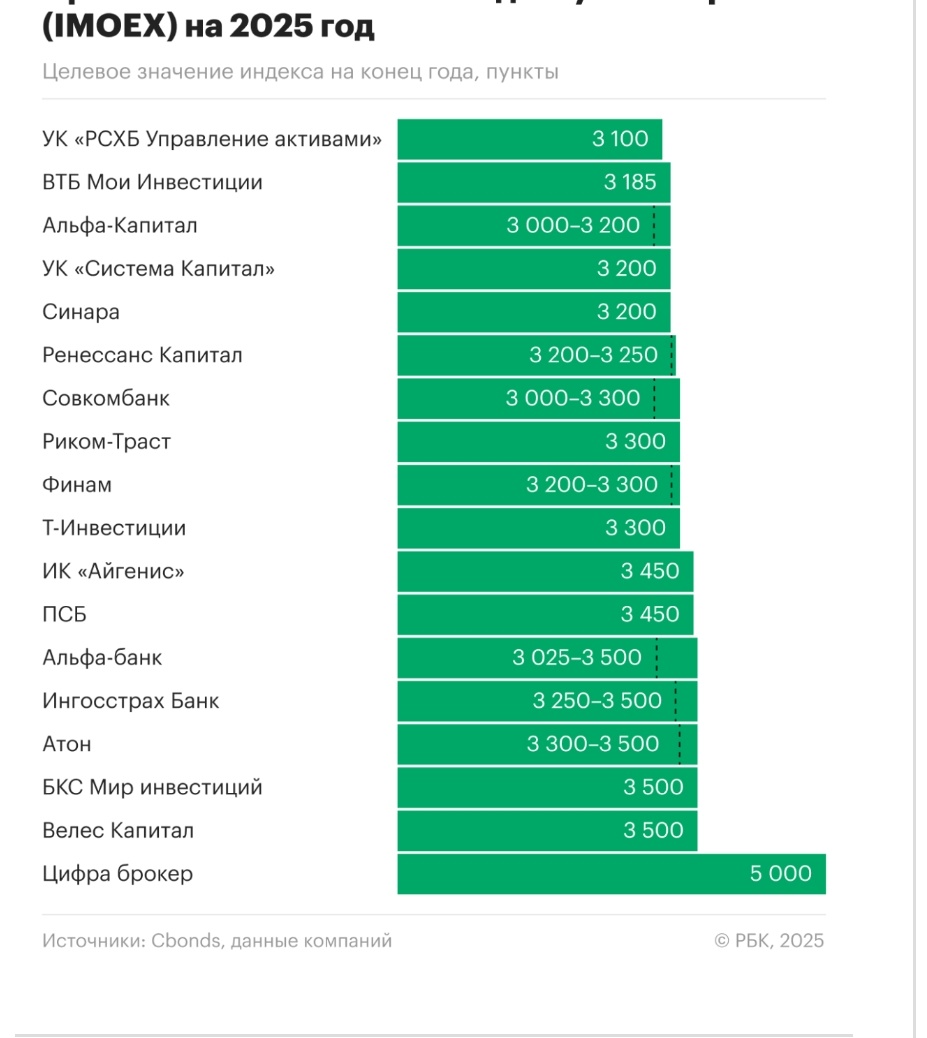Click the Совкомбанк 3 000–3 300 bar

click(538, 398)
